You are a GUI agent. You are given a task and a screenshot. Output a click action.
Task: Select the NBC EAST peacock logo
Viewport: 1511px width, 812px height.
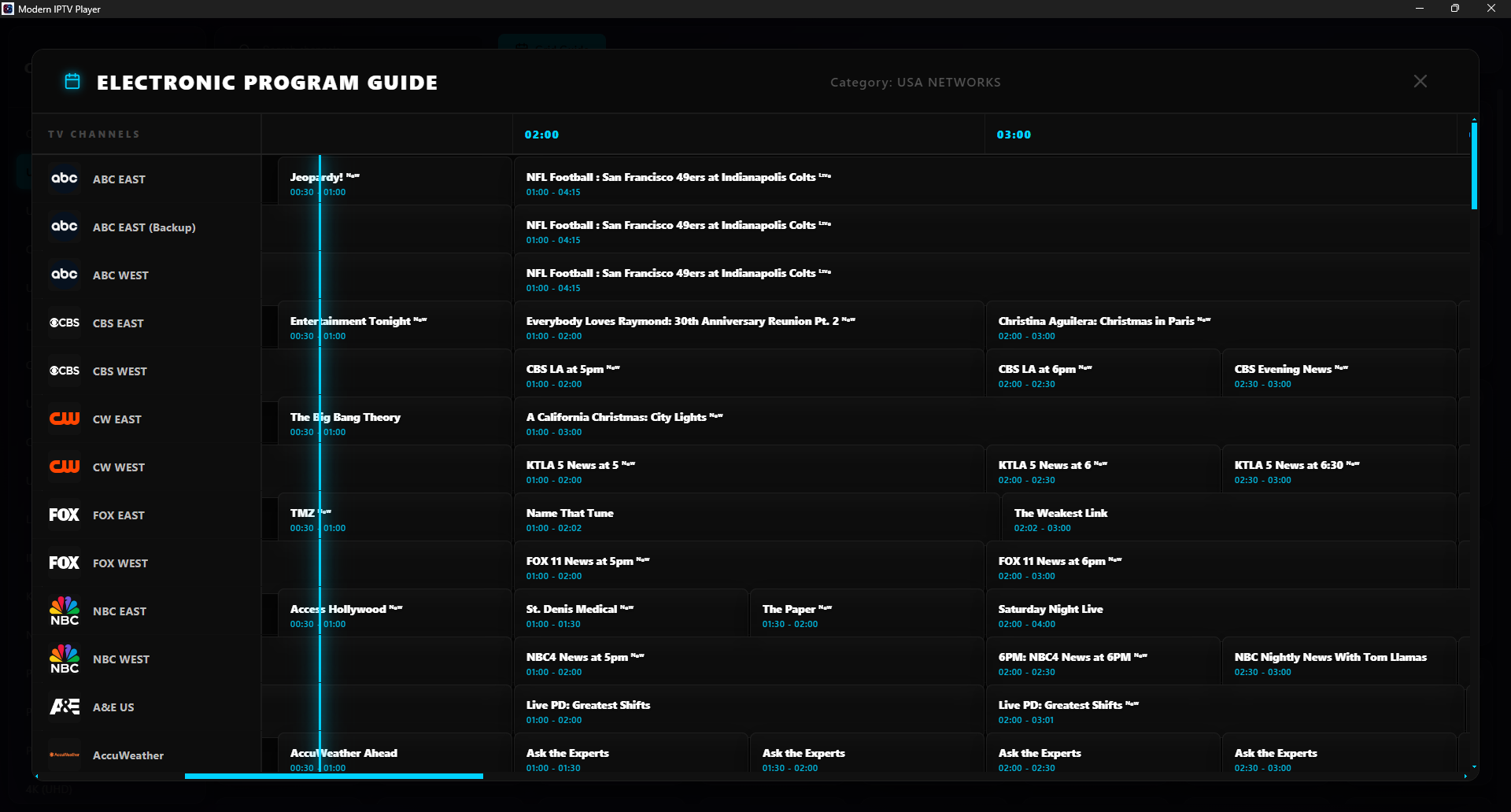click(64, 610)
